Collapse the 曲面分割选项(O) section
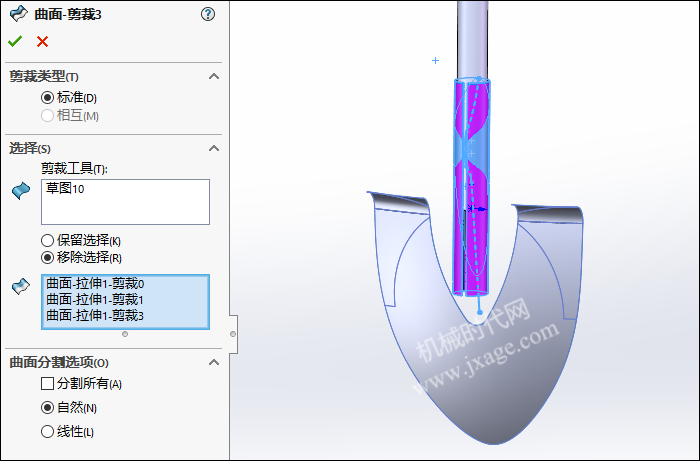The height and width of the screenshot is (461, 700). pos(214,362)
